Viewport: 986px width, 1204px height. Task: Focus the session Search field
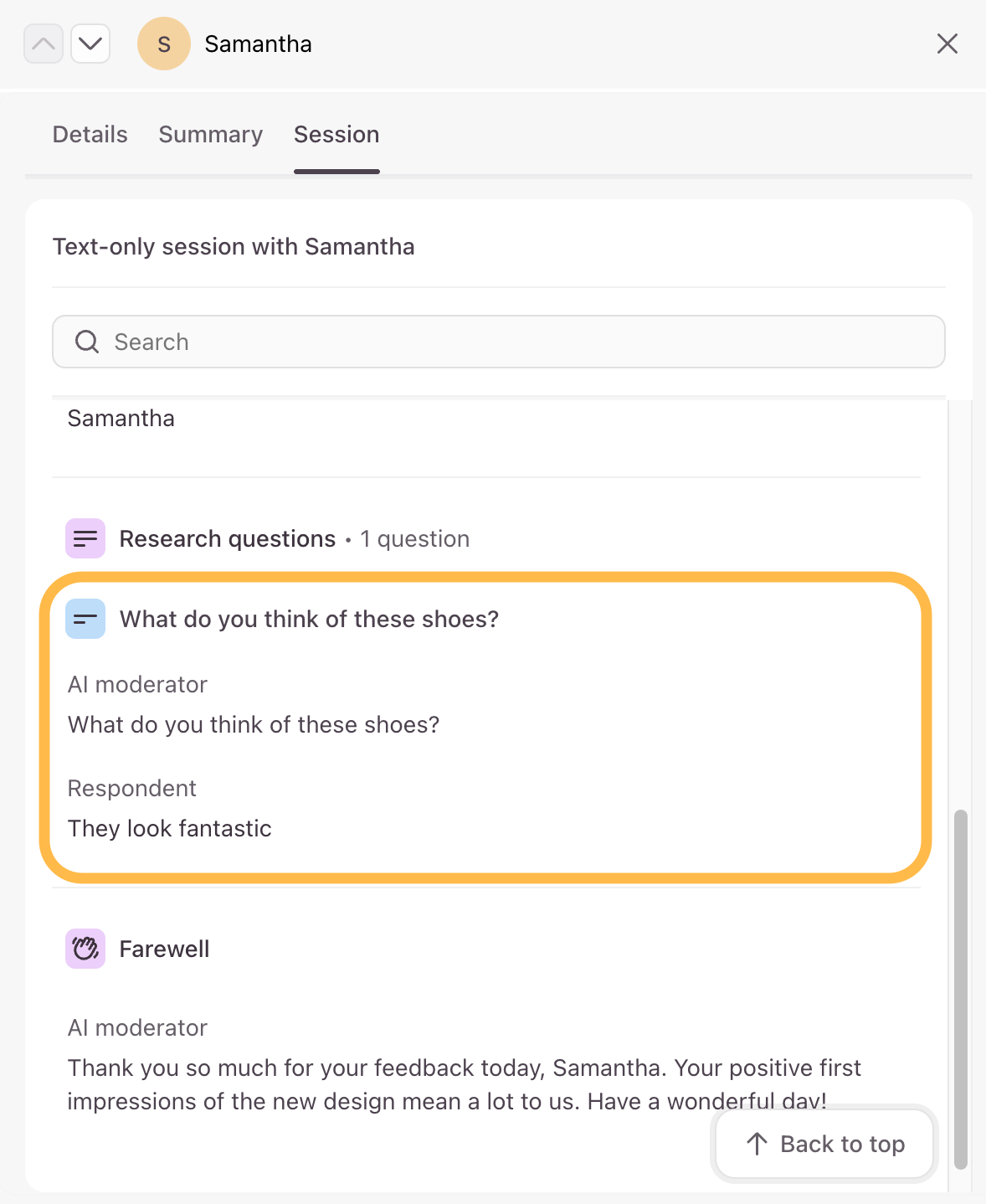(x=499, y=342)
